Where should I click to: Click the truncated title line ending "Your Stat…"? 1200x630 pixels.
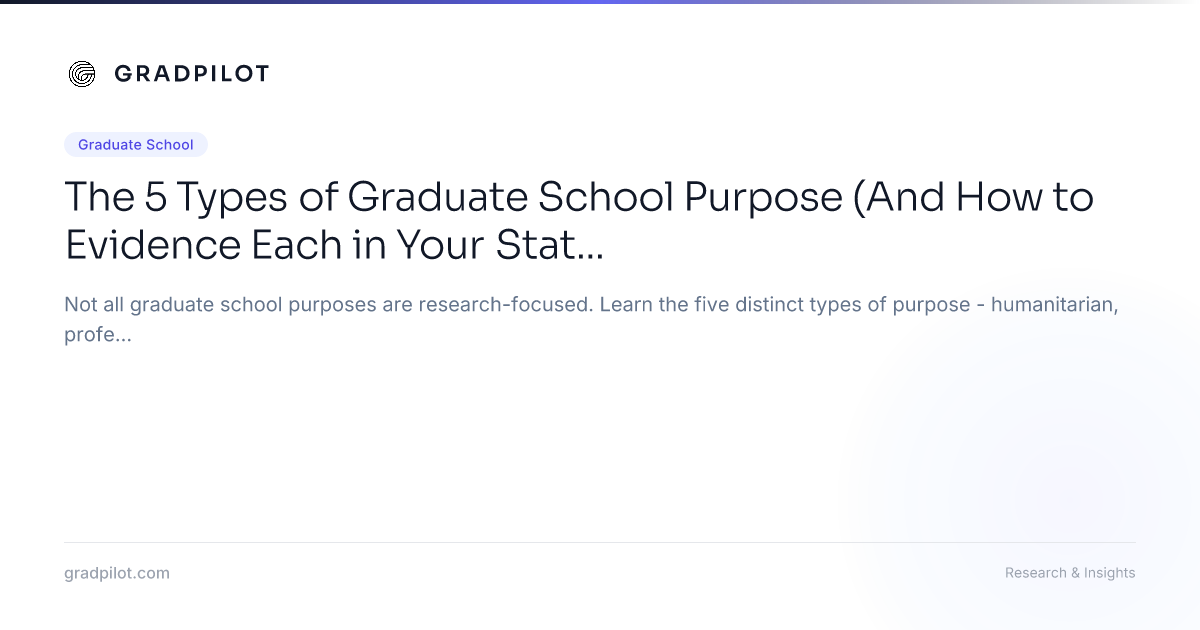click(x=334, y=245)
